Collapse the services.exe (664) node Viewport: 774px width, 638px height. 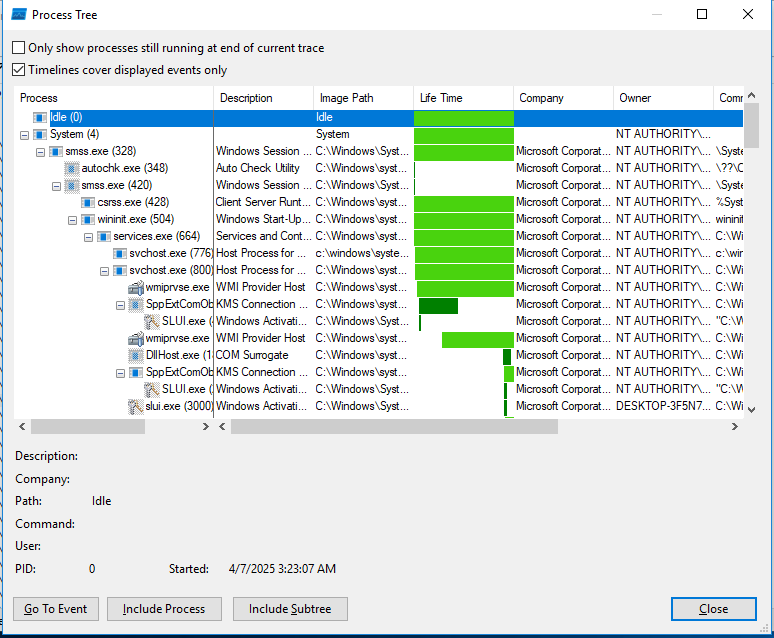[88, 238]
